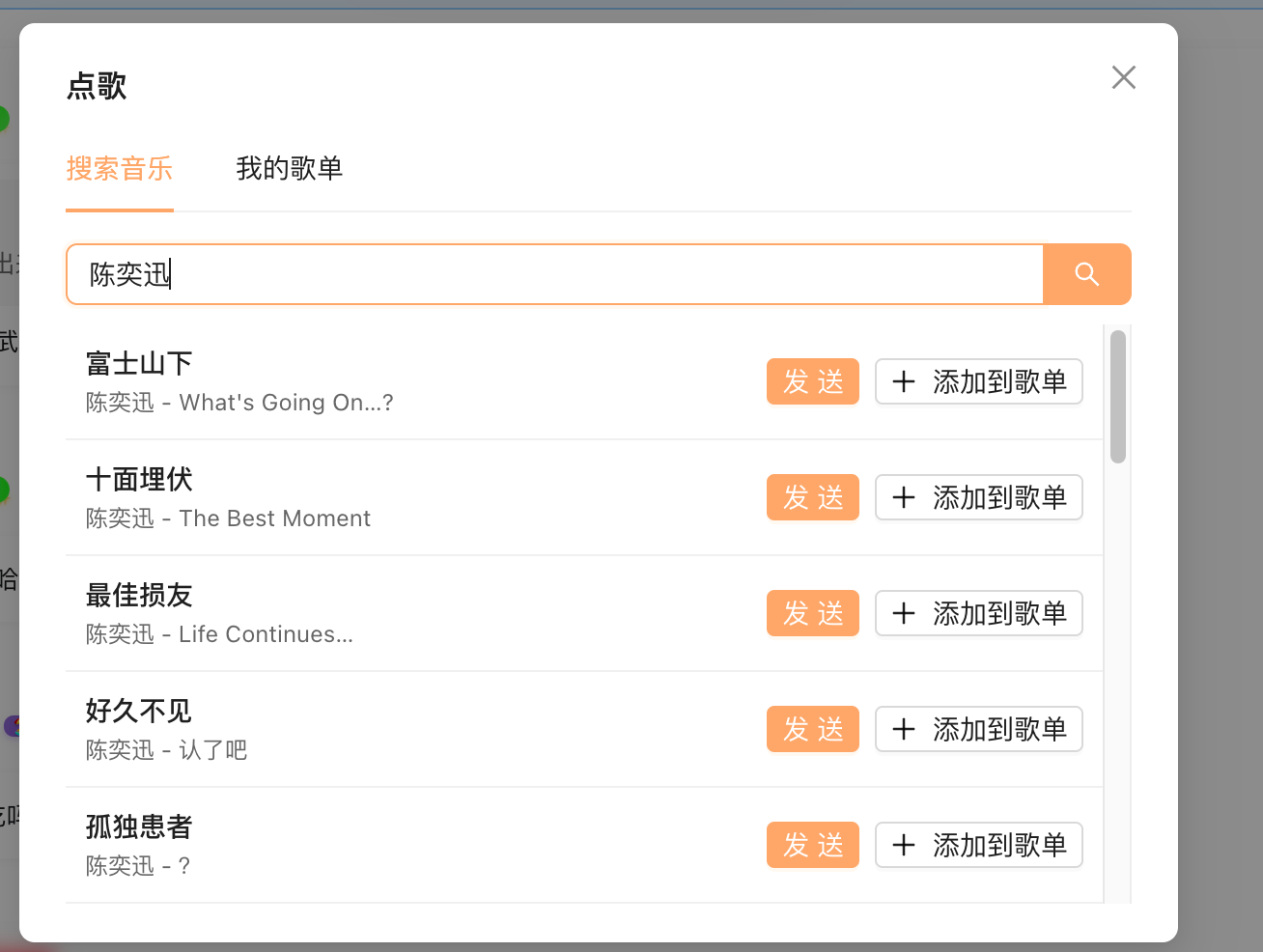The image size is (1263, 952).
Task: Send the song 最佳损友
Action: pos(813,613)
